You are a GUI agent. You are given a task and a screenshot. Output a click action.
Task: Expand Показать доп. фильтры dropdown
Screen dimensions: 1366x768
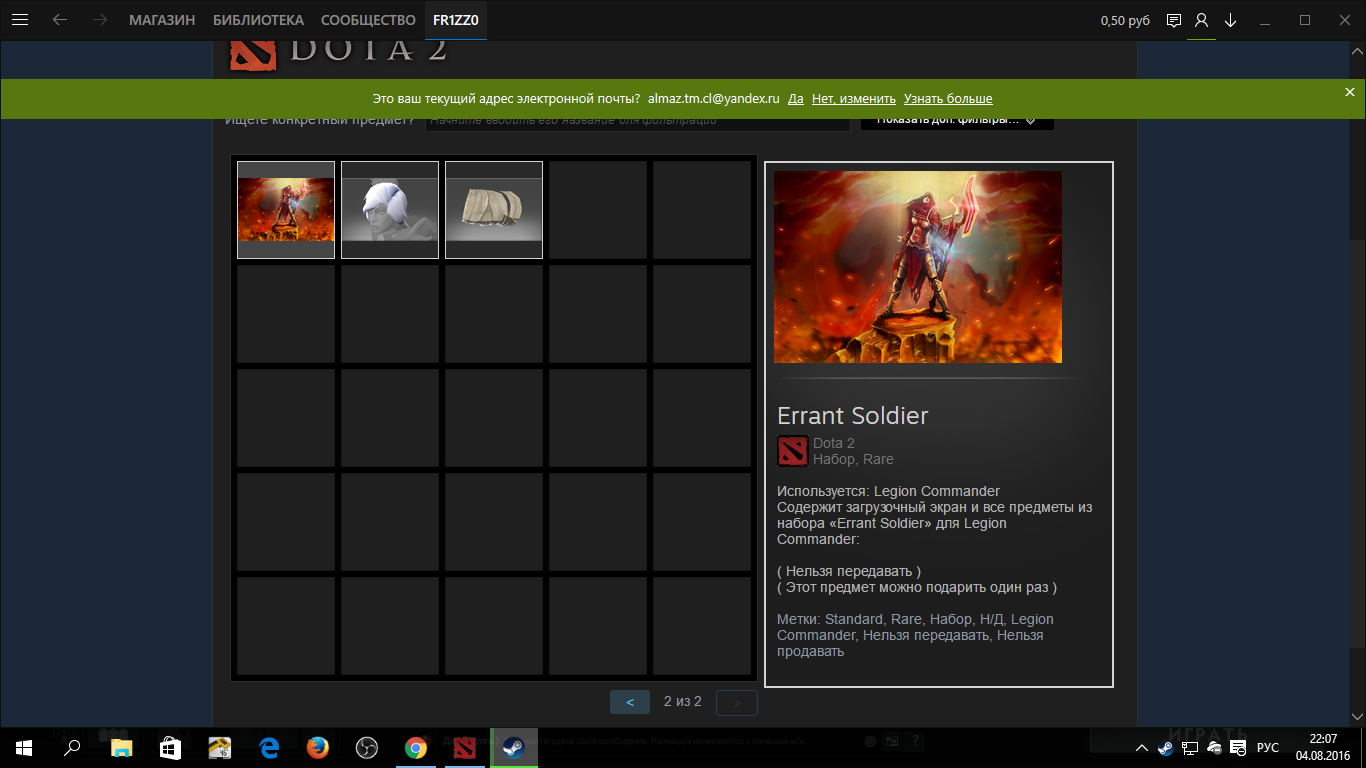[x=957, y=120]
